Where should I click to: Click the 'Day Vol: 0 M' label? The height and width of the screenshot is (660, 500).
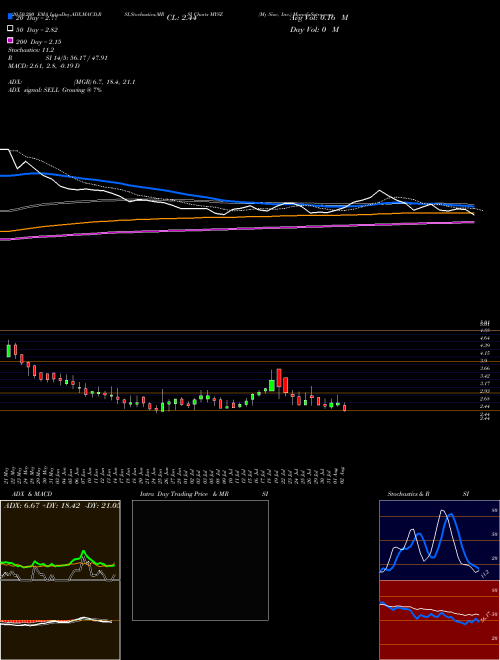point(314,29)
